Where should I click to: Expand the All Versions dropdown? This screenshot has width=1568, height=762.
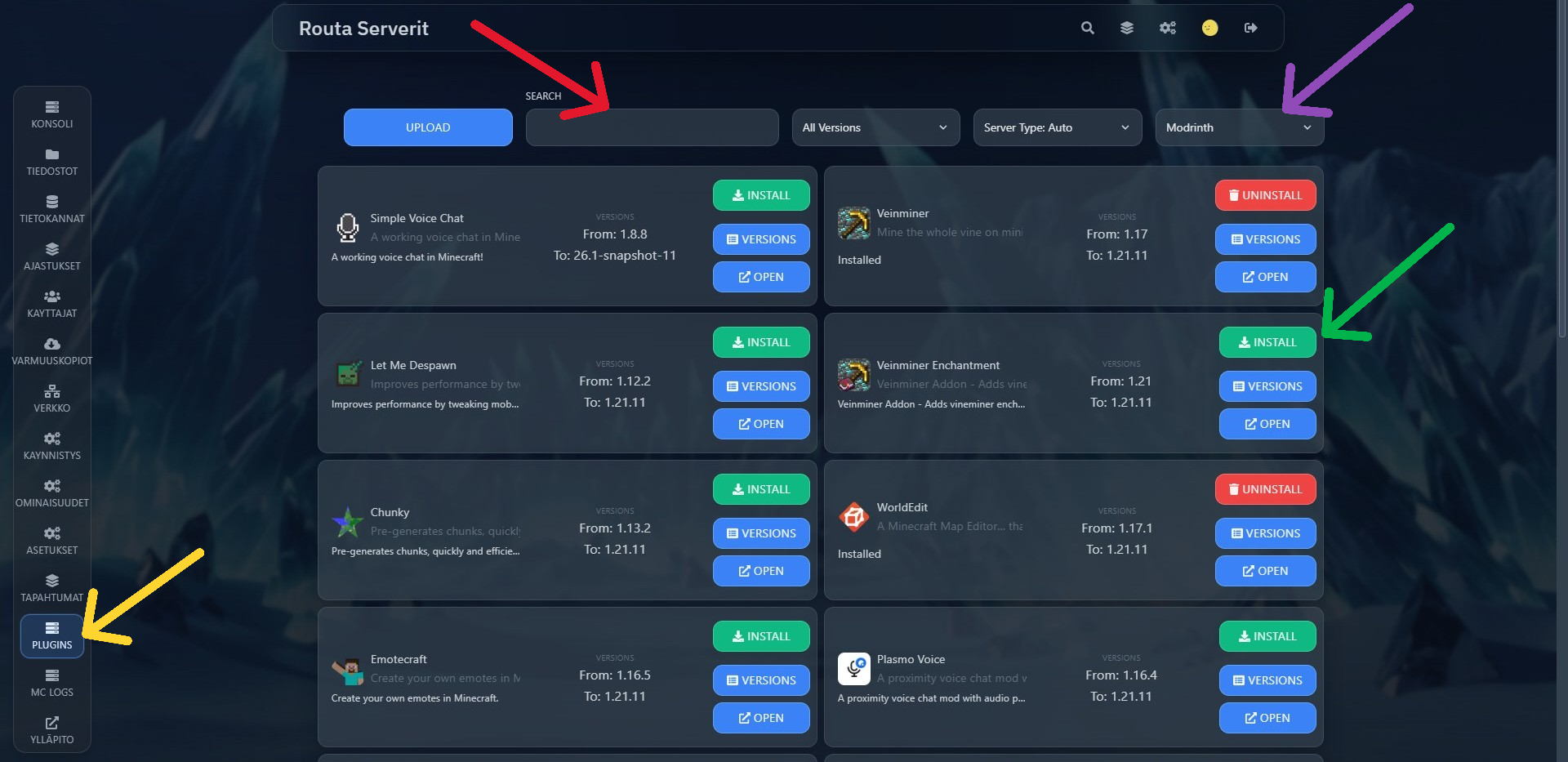pos(875,127)
